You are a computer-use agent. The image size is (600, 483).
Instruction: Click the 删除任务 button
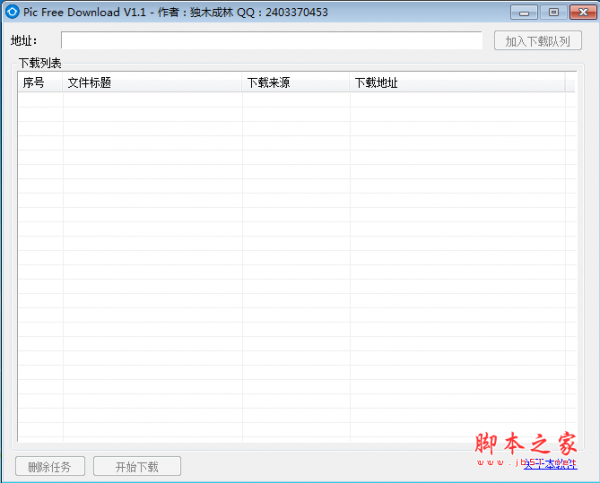[50, 466]
